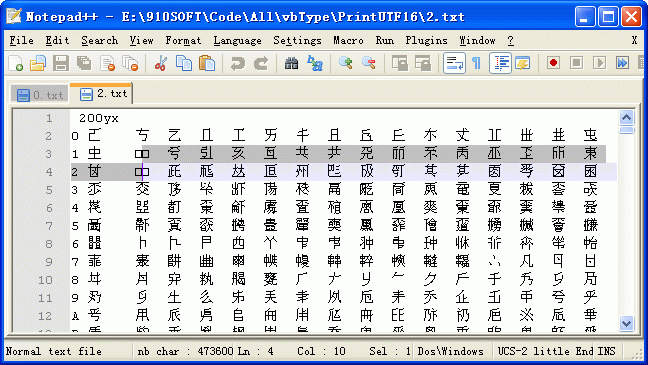
Task: Click "Ln : 4" in status bar
Action: tap(255, 351)
